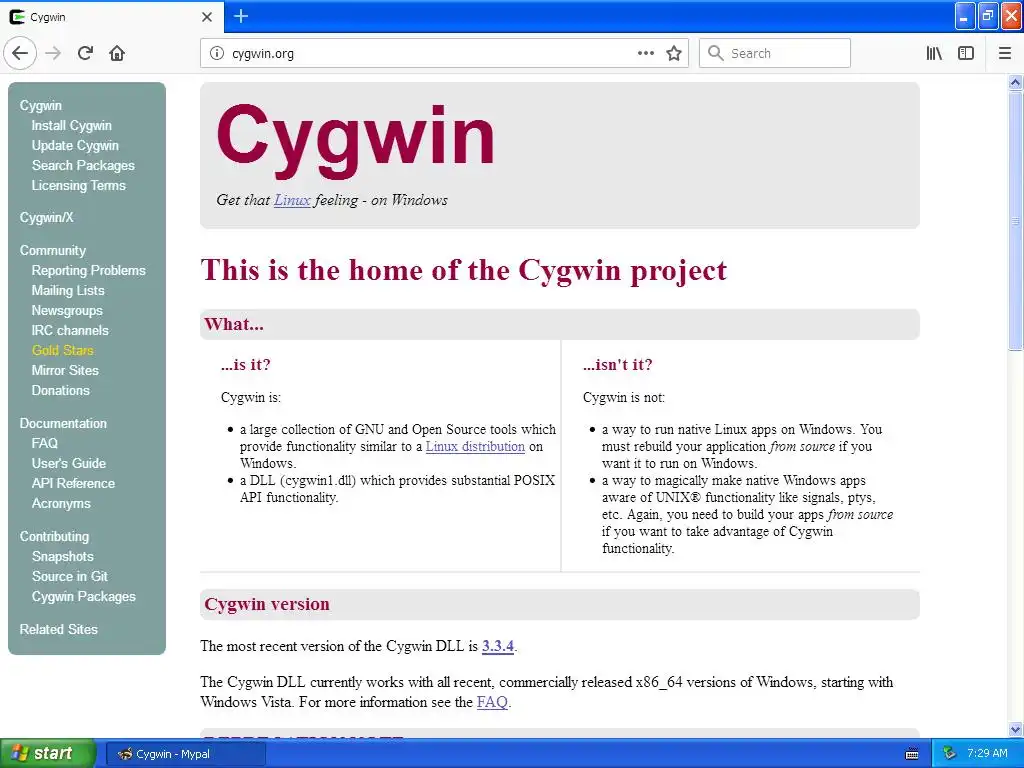This screenshot has width=1024, height=768.
Task: Open Reporting Problems link
Action: (89, 270)
